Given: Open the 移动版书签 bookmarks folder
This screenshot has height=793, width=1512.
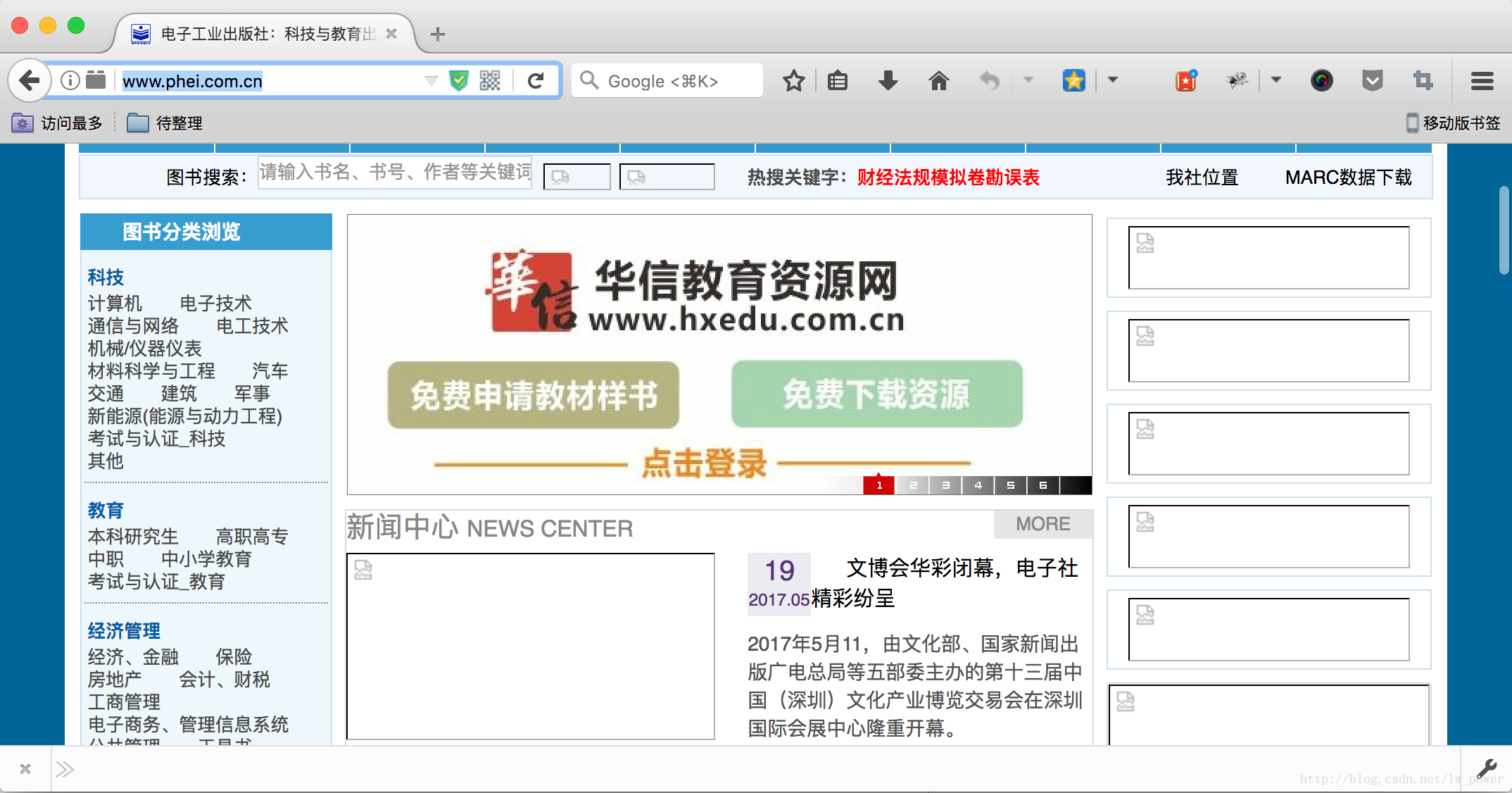Looking at the screenshot, I should pyautogui.click(x=1453, y=123).
